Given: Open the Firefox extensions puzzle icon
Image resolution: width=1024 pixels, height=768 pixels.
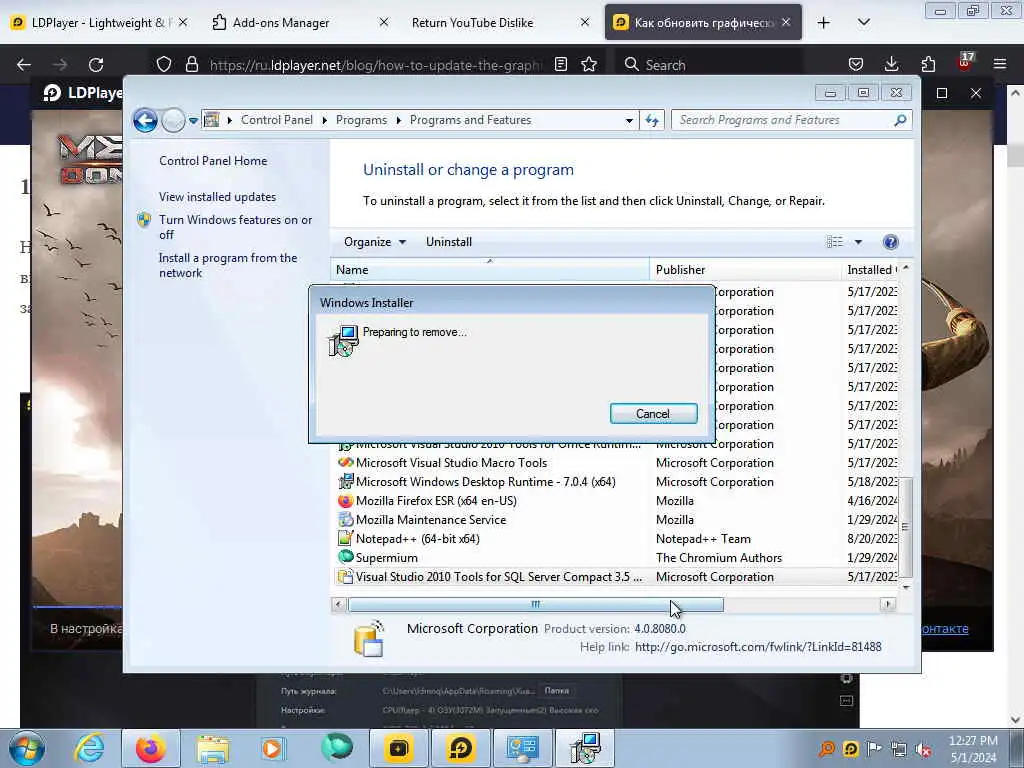Looking at the screenshot, I should tap(928, 65).
